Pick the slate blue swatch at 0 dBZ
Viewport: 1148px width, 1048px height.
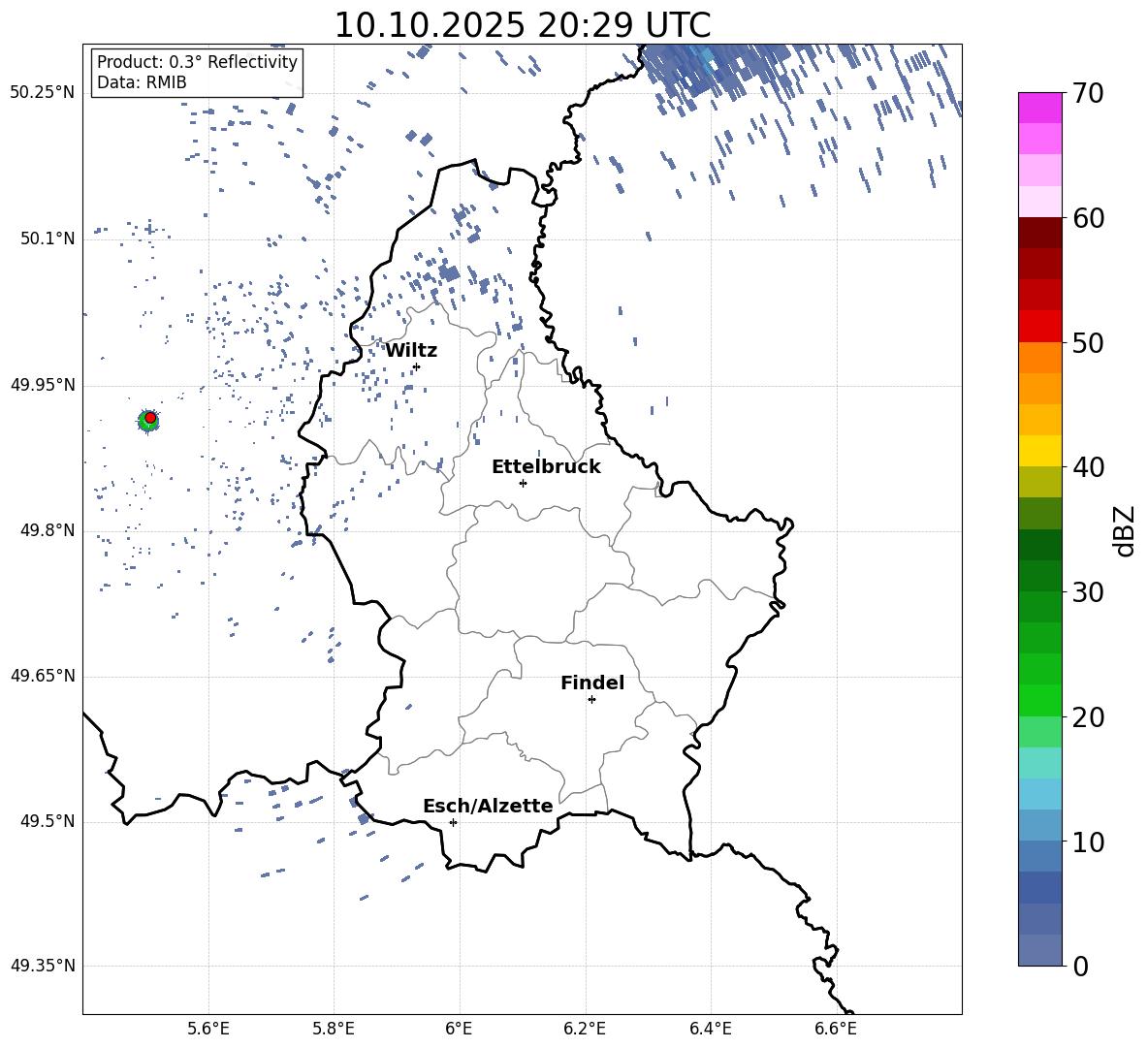tap(1040, 950)
